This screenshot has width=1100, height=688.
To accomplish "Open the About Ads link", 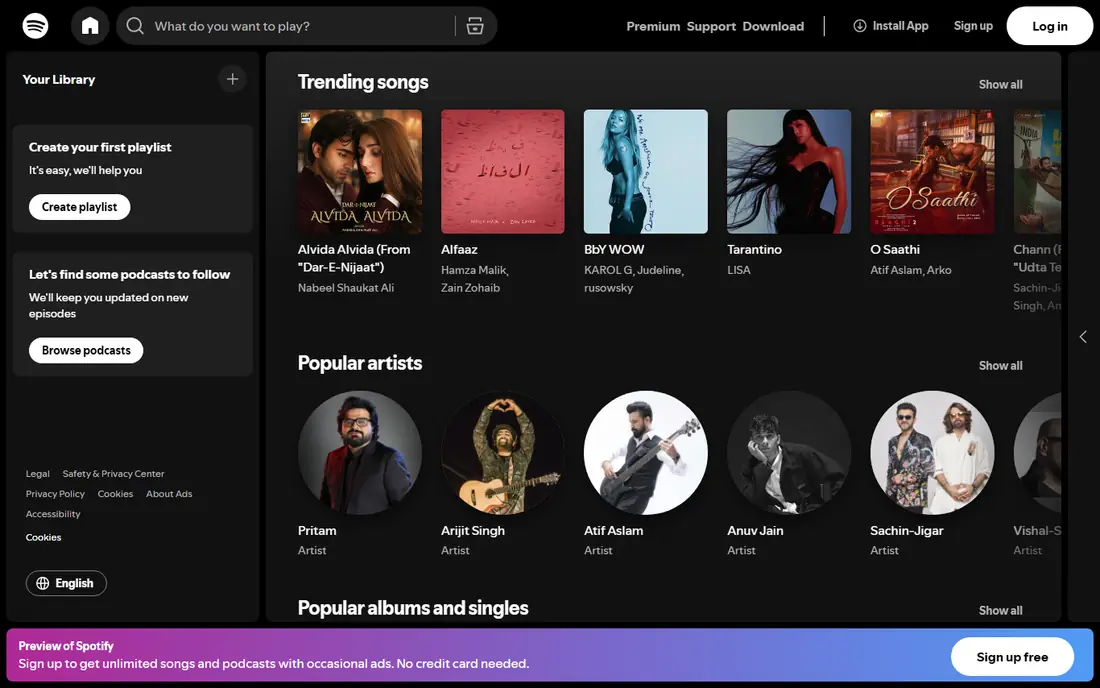I will pyautogui.click(x=169, y=494).
